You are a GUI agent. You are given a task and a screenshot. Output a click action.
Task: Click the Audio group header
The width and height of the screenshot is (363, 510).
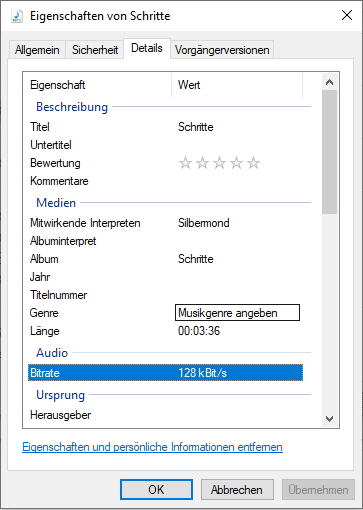(52, 353)
